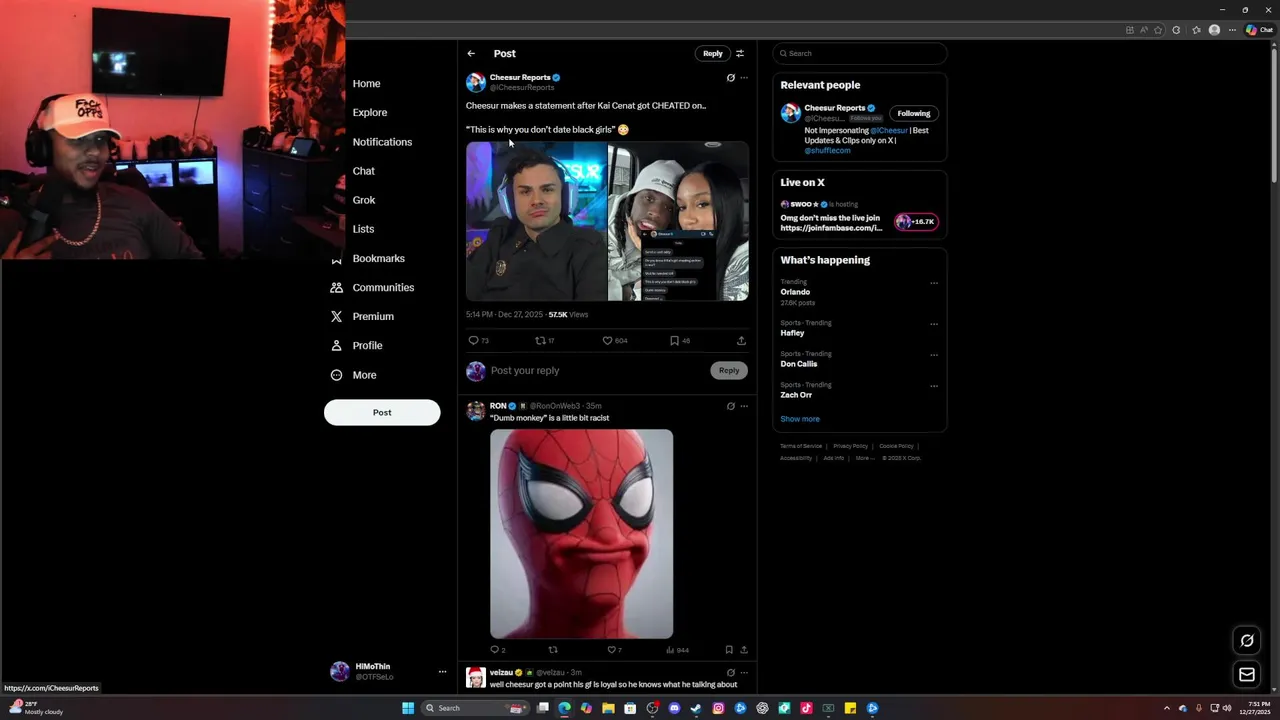Repost the Cheesur Reports post
Viewport: 1280px width, 720px height.
click(x=540, y=340)
